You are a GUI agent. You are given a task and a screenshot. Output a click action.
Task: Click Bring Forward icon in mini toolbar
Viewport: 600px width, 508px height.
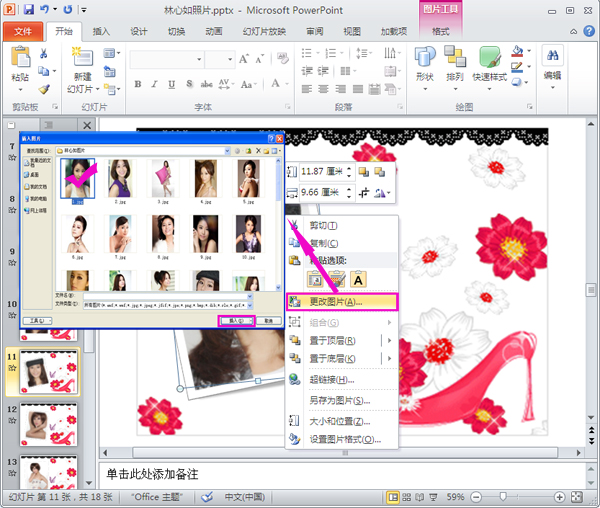(x=364, y=172)
